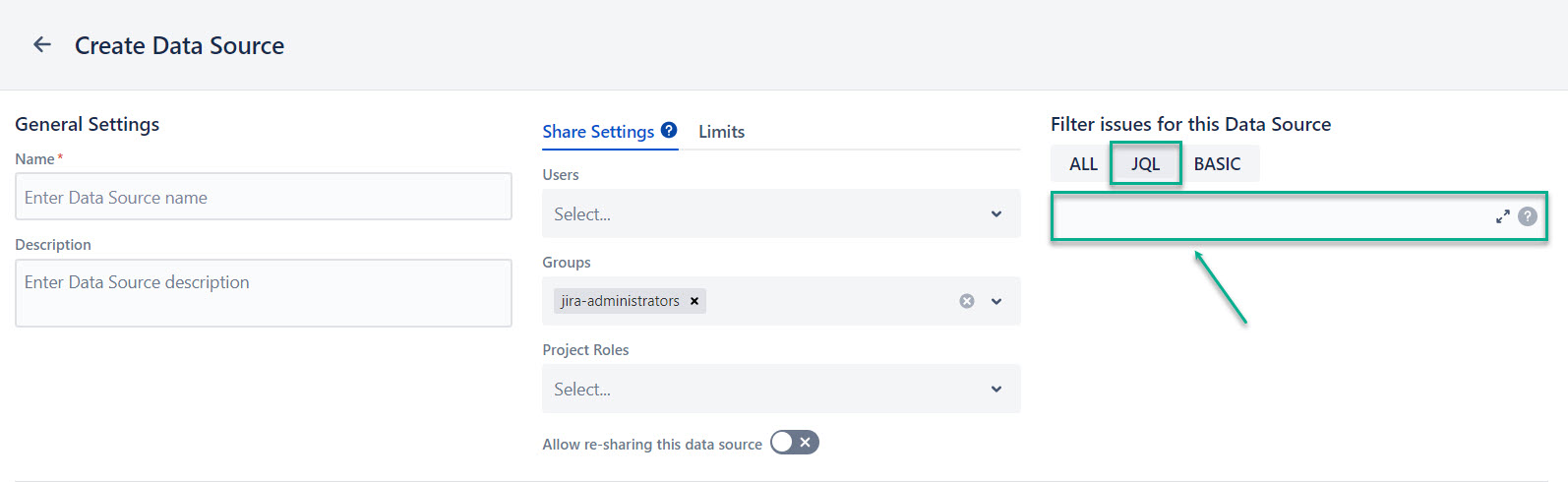Screen dimensions: 1568x482
Task: Click the back arrow icon
Action: 42,44
